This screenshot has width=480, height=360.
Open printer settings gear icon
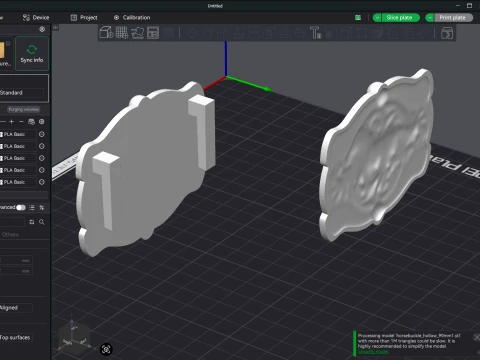tap(42, 29)
